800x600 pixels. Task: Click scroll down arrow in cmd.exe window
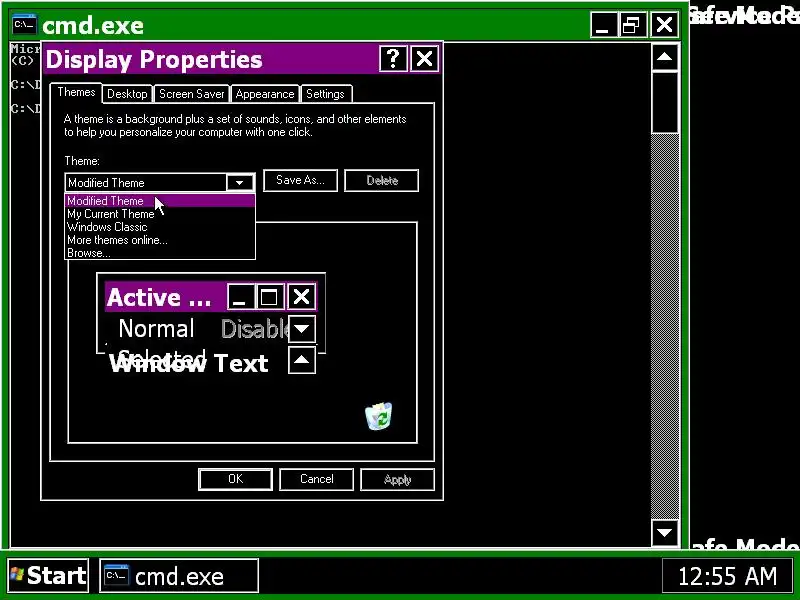click(664, 533)
